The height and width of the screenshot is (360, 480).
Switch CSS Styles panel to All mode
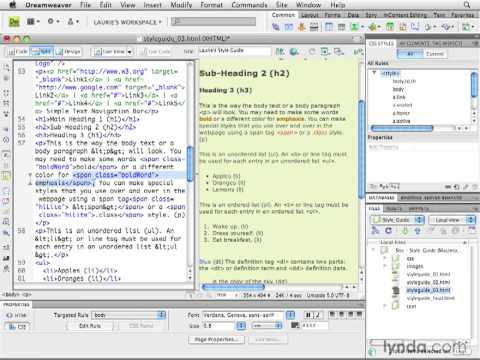pyautogui.click(x=410, y=54)
